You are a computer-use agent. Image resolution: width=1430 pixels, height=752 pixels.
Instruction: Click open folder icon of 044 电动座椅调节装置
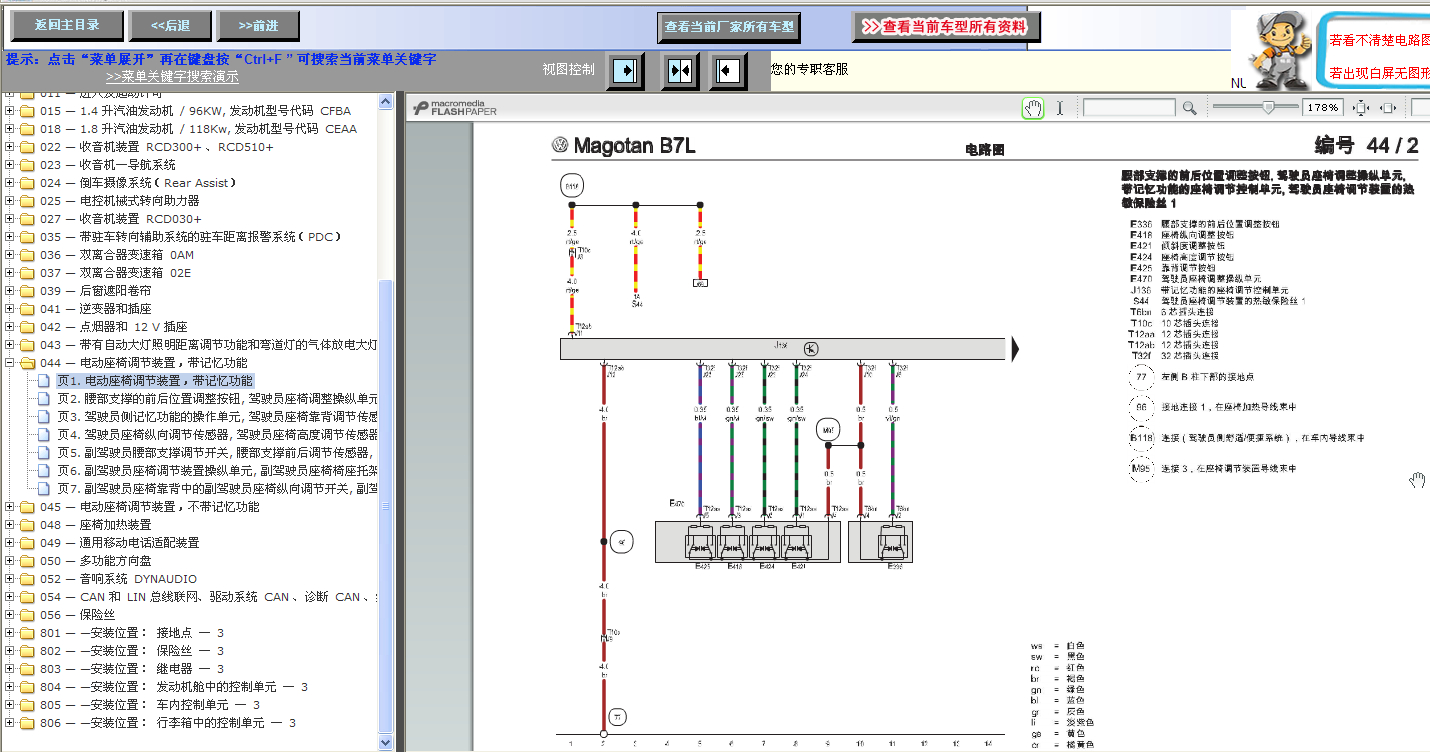pos(27,363)
